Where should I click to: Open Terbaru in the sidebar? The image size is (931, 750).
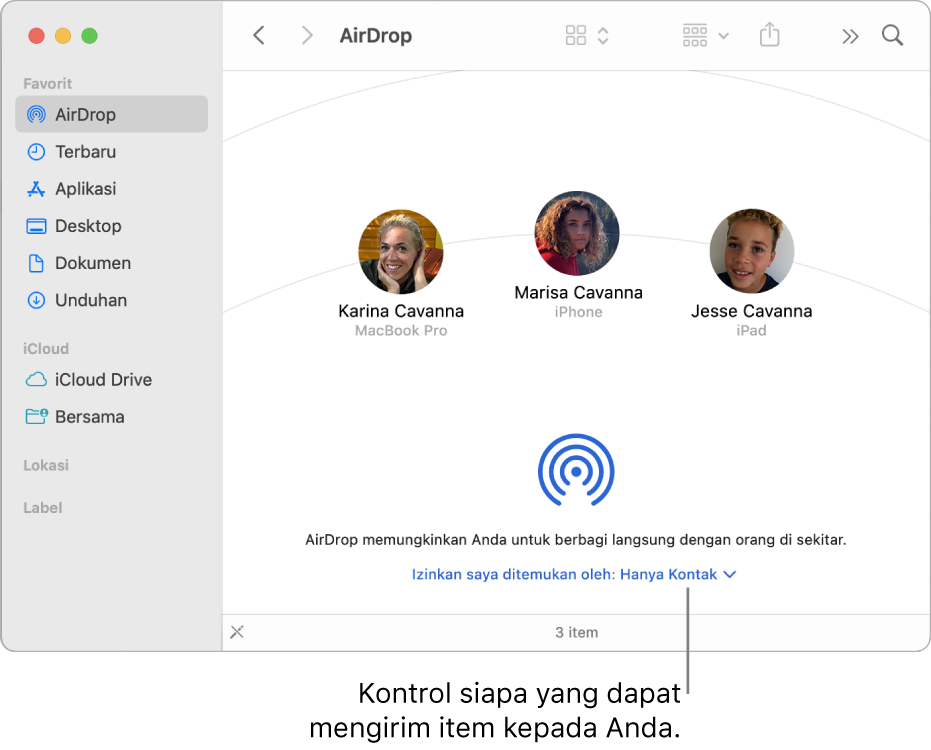(112, 151)
